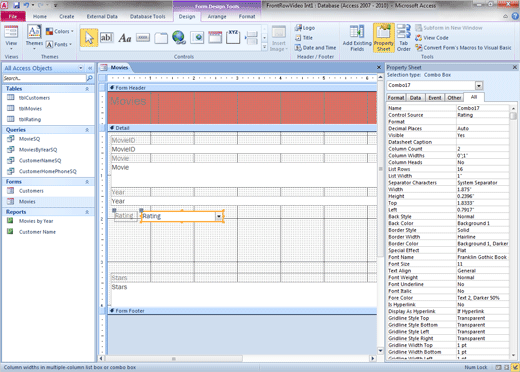Insert a Page Break control

point(251,38)
